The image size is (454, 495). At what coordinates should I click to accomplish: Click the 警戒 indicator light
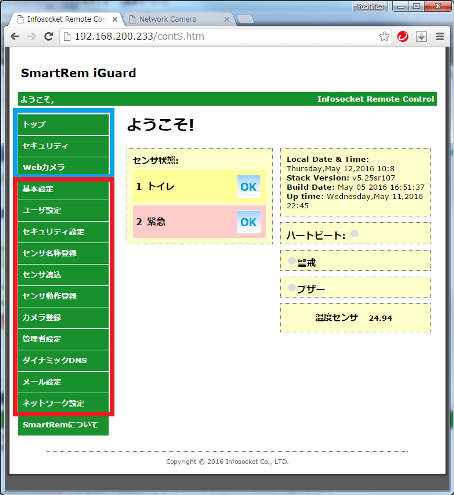(x=292, y=261)
